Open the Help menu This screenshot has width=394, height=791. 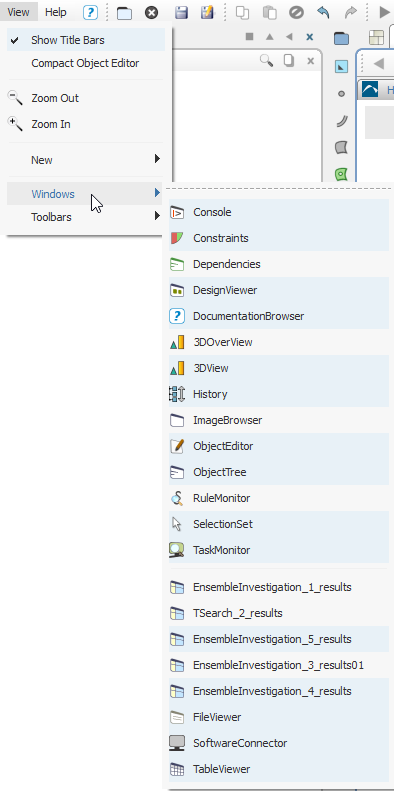tap(55, 12)
